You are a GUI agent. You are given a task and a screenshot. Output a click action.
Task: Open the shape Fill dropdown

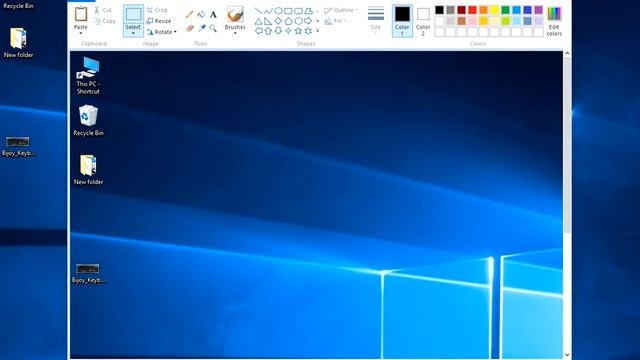tap(335, 21)
